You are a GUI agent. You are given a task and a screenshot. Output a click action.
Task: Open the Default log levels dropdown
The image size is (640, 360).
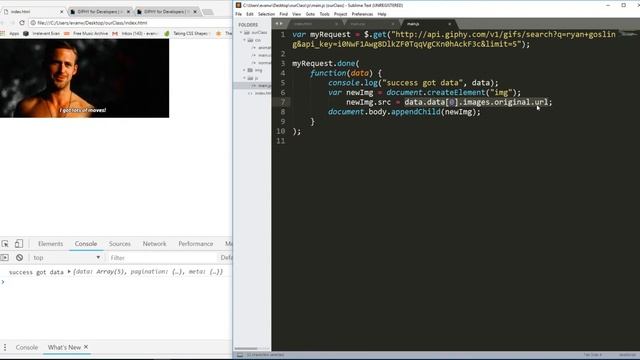(x=226, y=258)
